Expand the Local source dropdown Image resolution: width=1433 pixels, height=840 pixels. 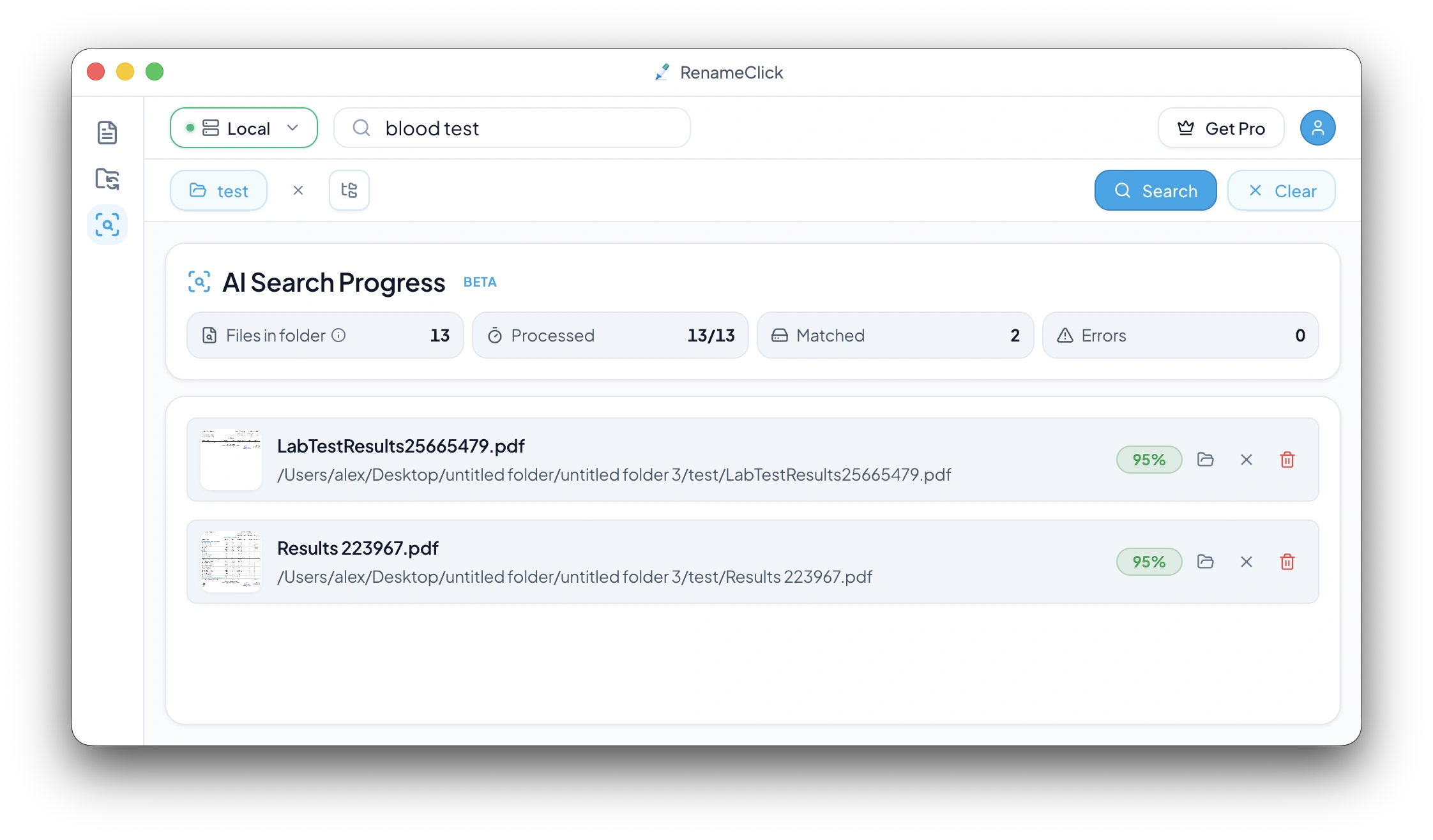244,128
